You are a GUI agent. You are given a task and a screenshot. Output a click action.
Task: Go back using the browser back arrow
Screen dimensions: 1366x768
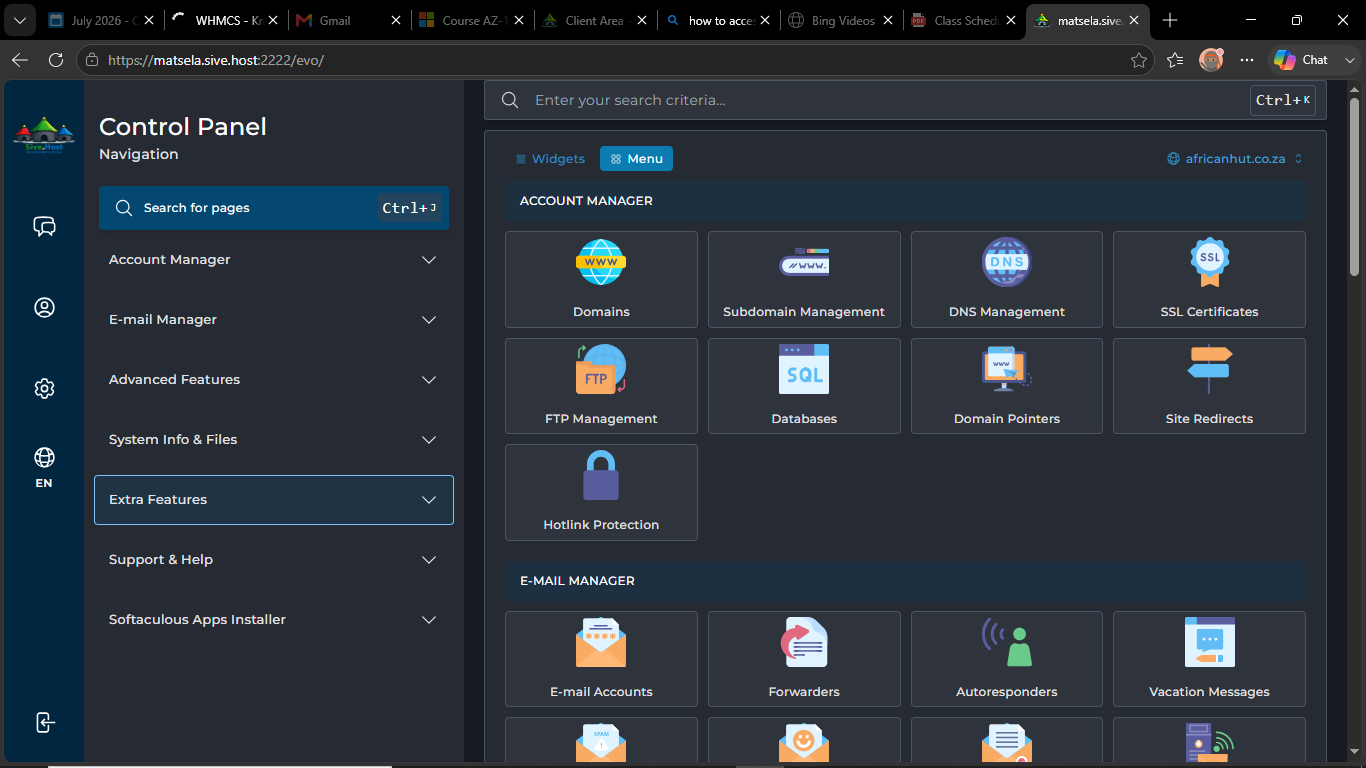[20, 60]
